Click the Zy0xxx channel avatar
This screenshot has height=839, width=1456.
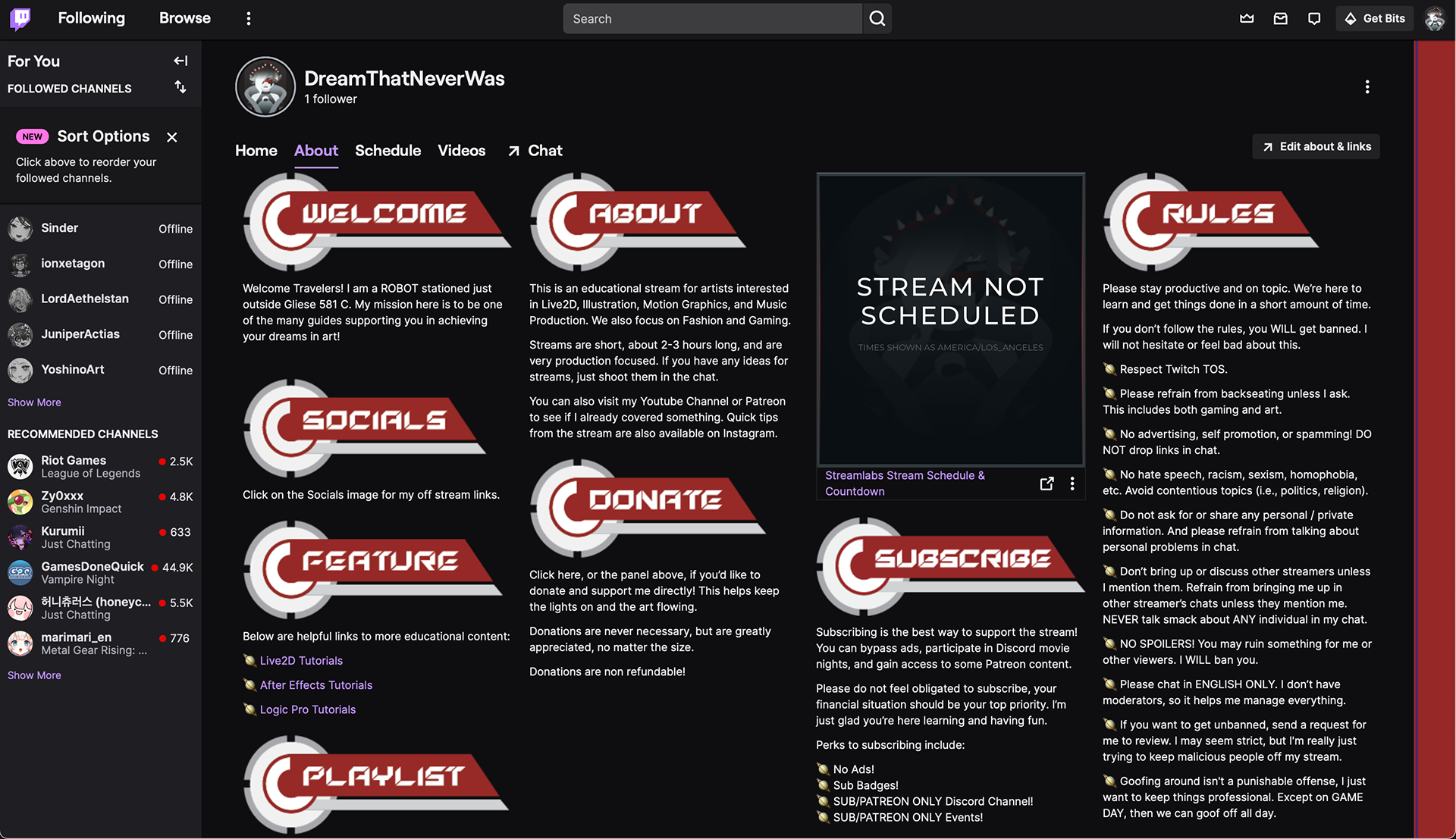[20, 502]
